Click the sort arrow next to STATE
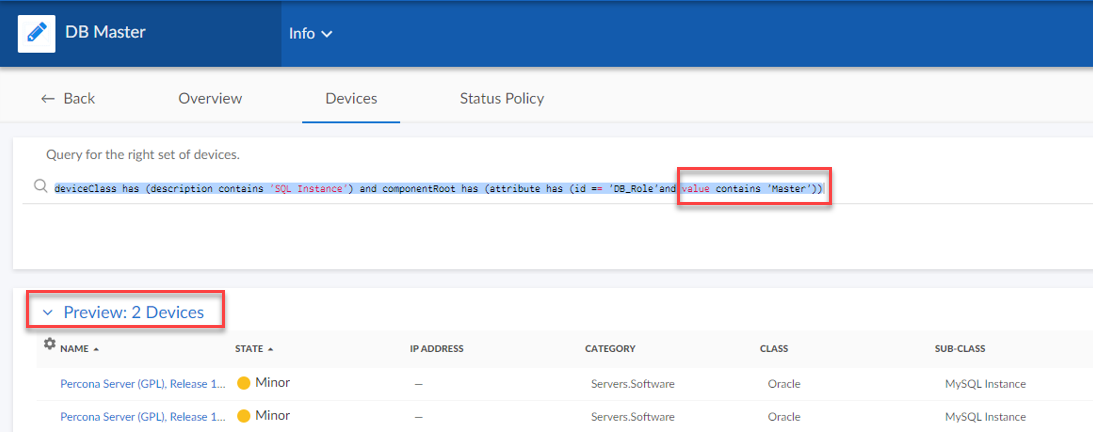Image resolution: width=1093 pixels, height=434 pixels. [271, 349]
